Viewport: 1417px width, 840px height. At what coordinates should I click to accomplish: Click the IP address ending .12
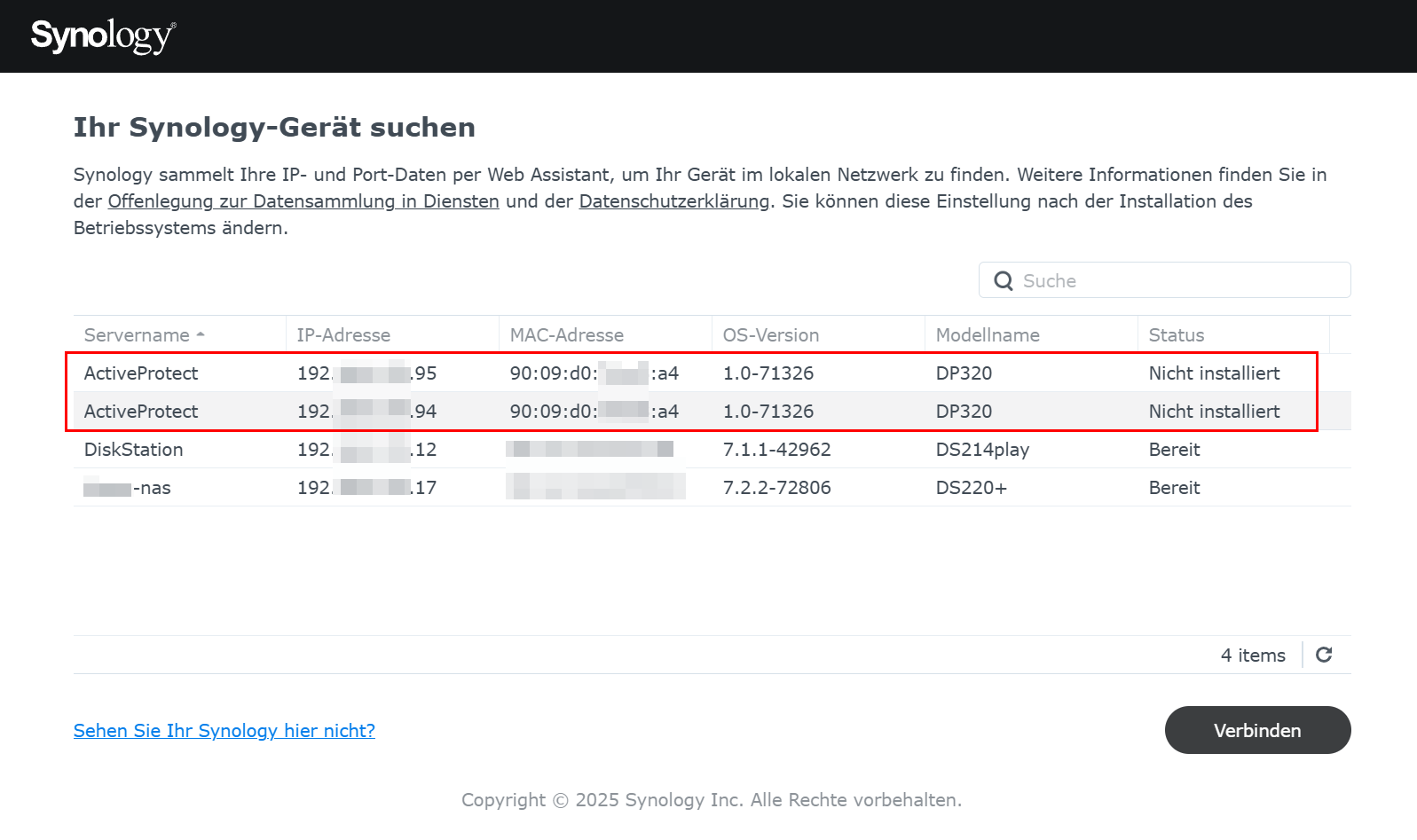367,450
